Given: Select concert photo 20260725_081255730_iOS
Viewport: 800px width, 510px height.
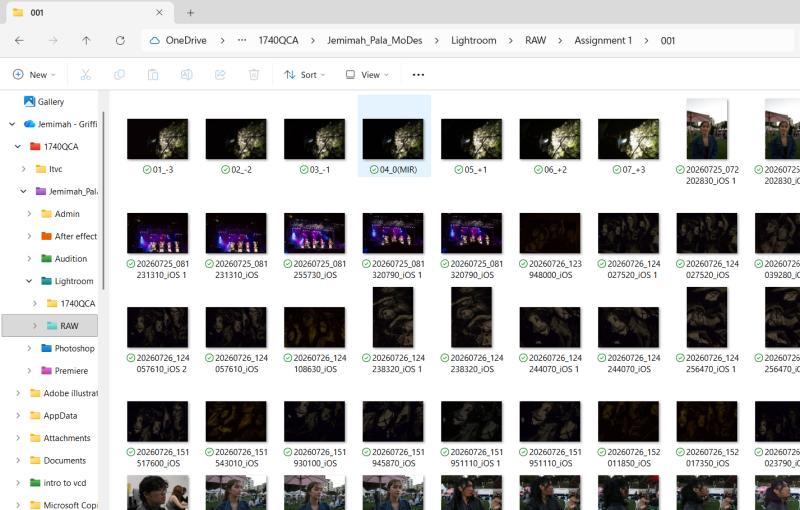Looking at the screenshot, I should tap(315, 233).
